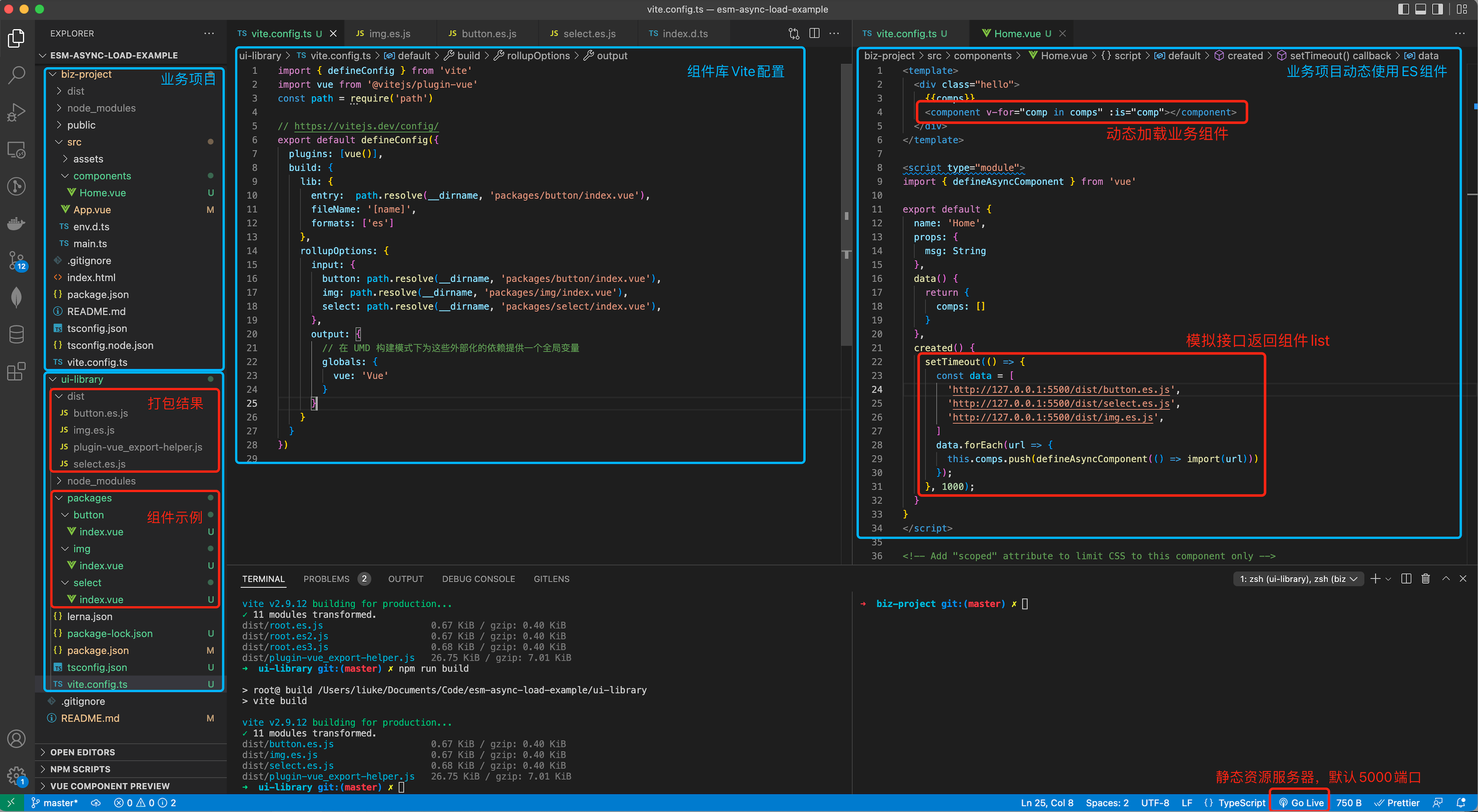Open the Extensions view icon
Image resolution: width=1478 pixels, height=812 pixels.
[16, 372]
